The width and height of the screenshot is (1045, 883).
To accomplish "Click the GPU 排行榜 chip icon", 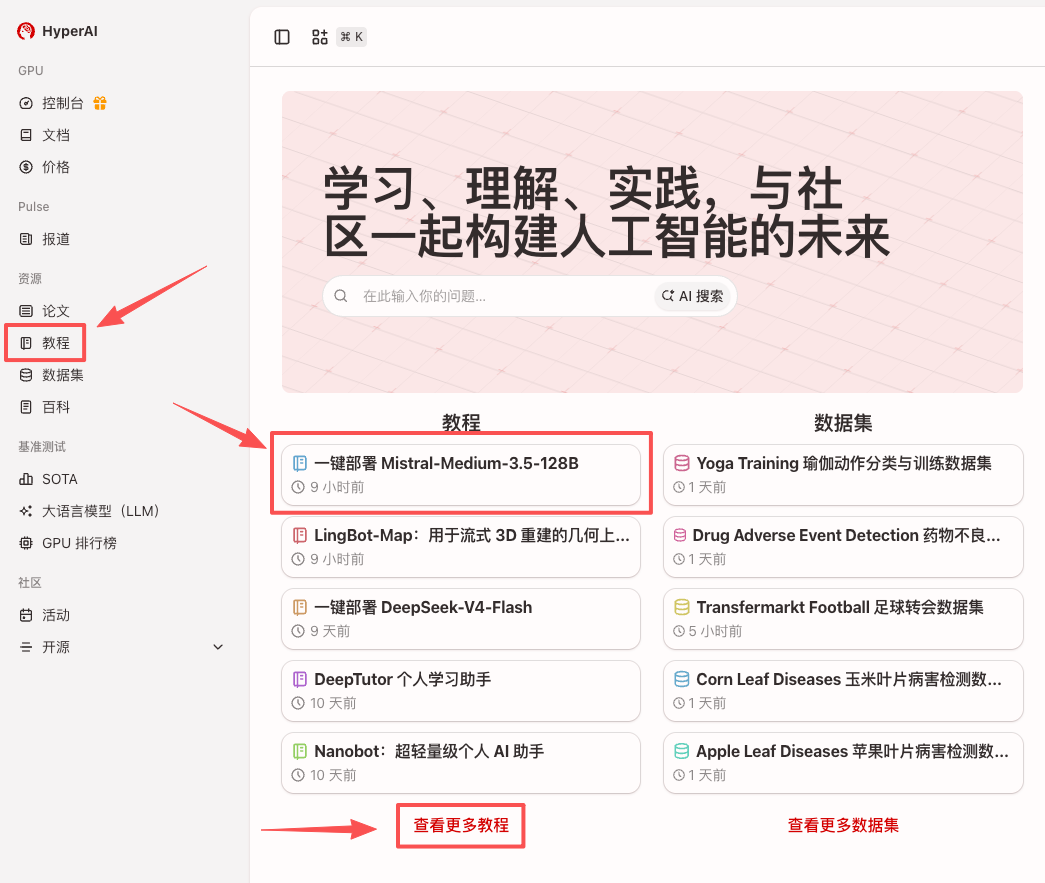I will tap(26, 543).
